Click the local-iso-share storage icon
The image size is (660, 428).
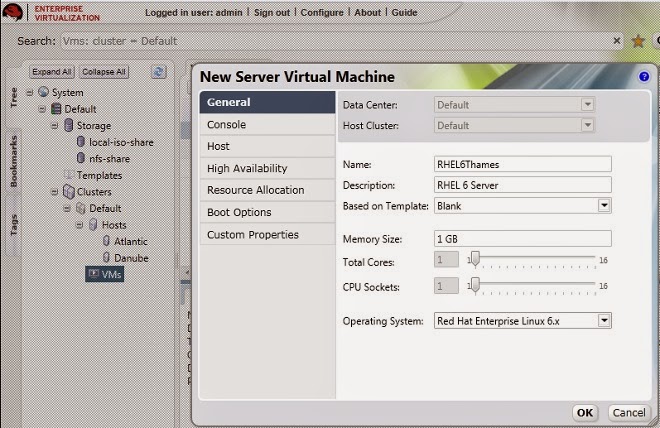click(x=81, y=142)
